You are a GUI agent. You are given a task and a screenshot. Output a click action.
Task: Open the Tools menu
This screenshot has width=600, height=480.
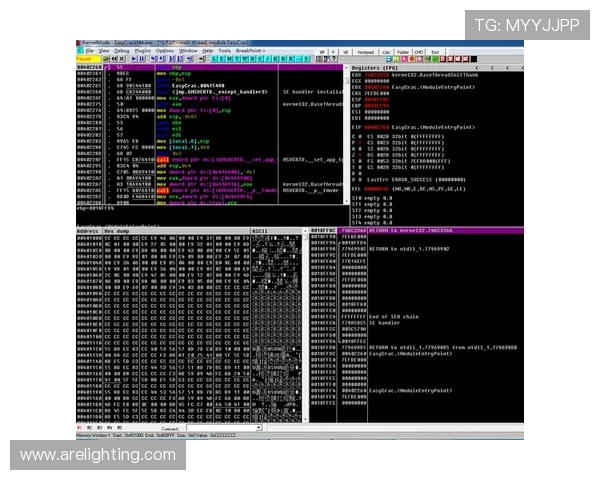pyautogui.click(x=224, y=50)
